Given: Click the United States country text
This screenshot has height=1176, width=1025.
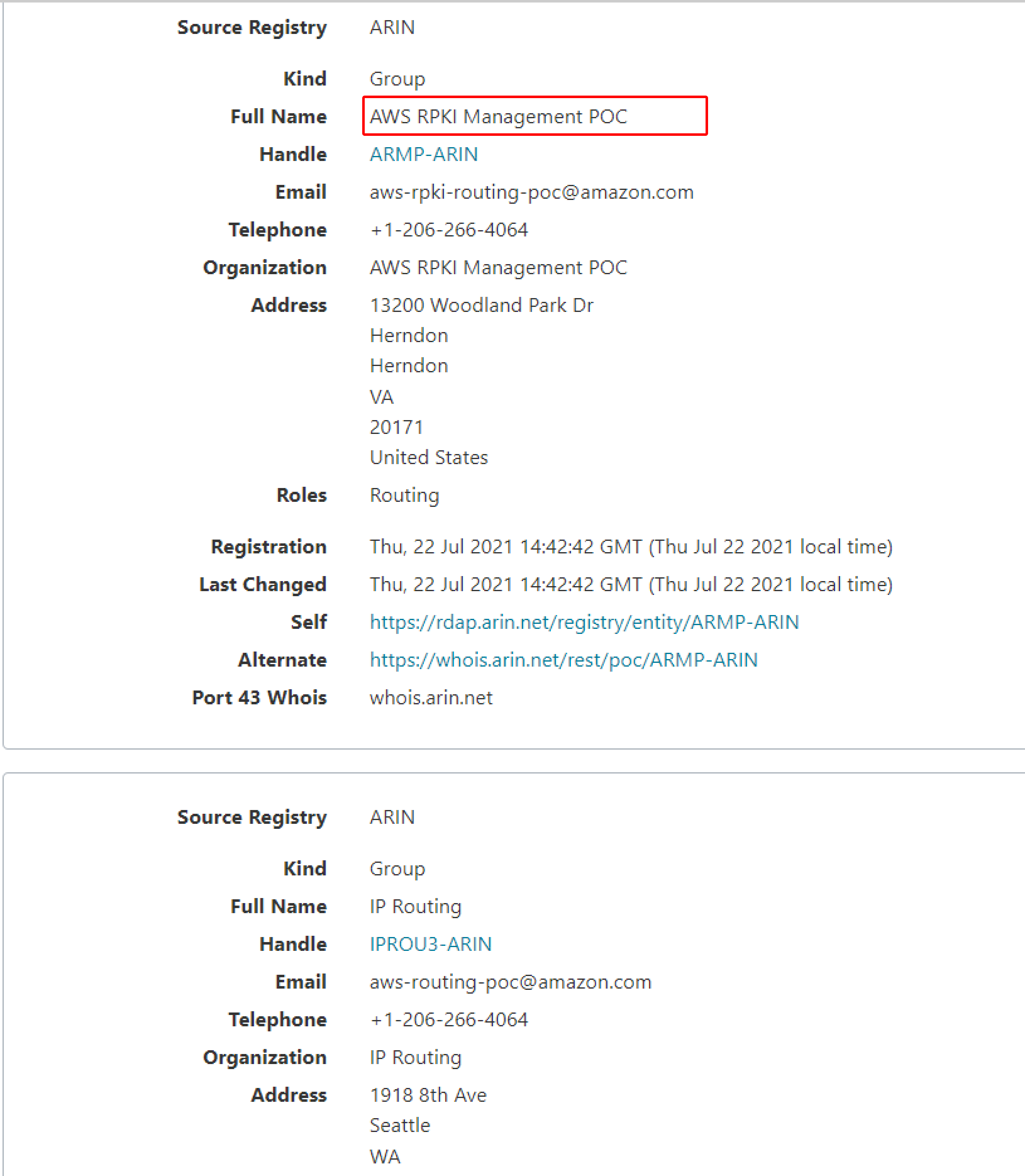Looking at the screenshot, I should pos(428,457).
